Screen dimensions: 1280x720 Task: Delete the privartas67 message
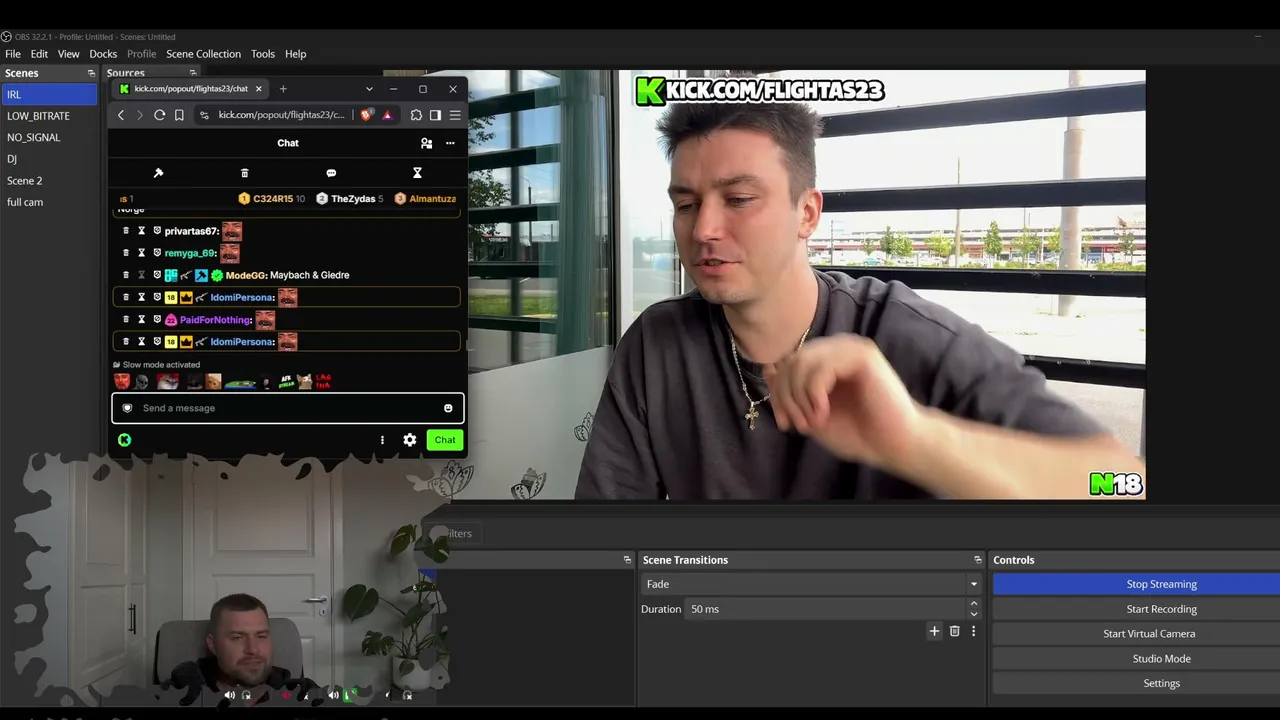coord(126,231)
